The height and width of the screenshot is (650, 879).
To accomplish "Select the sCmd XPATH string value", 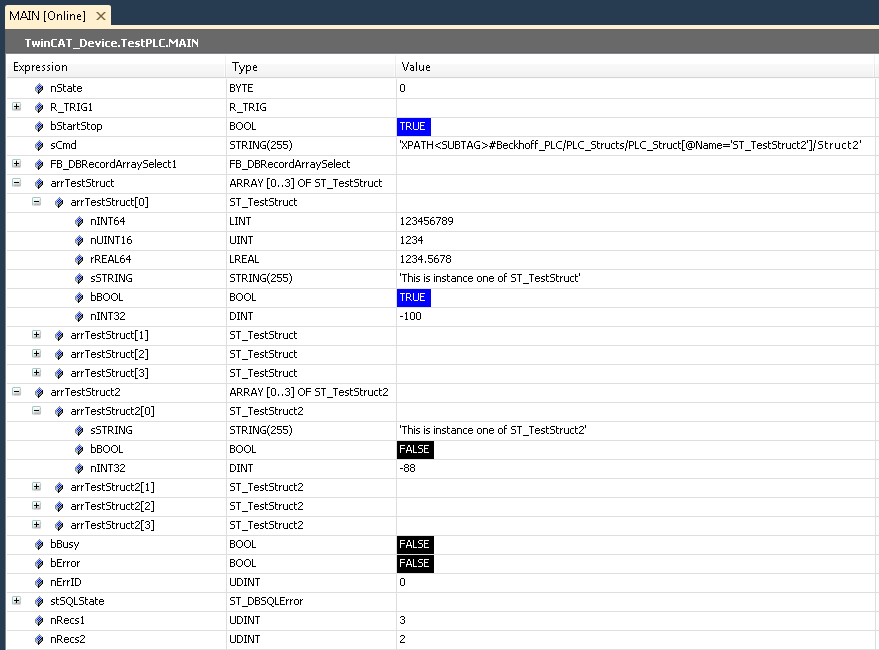I will click(x=630, y=145).
